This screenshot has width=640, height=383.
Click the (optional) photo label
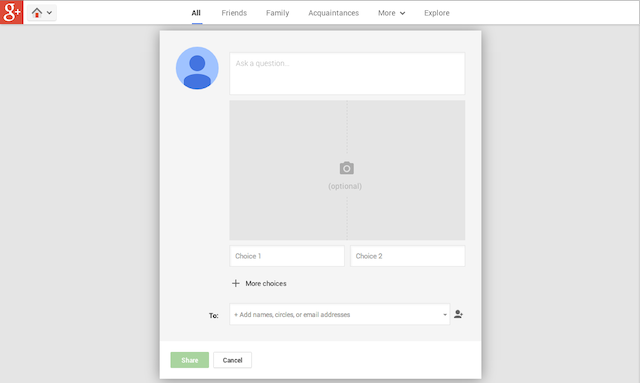click(x=345, y=186)
